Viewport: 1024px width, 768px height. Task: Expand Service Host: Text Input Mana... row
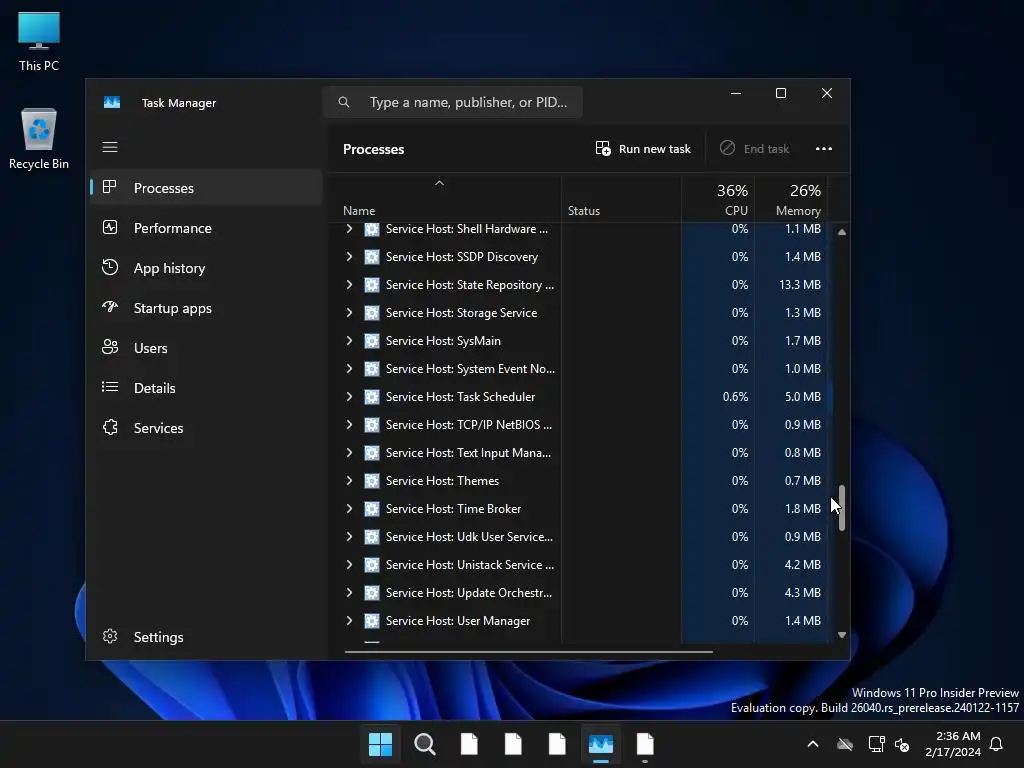349,453
